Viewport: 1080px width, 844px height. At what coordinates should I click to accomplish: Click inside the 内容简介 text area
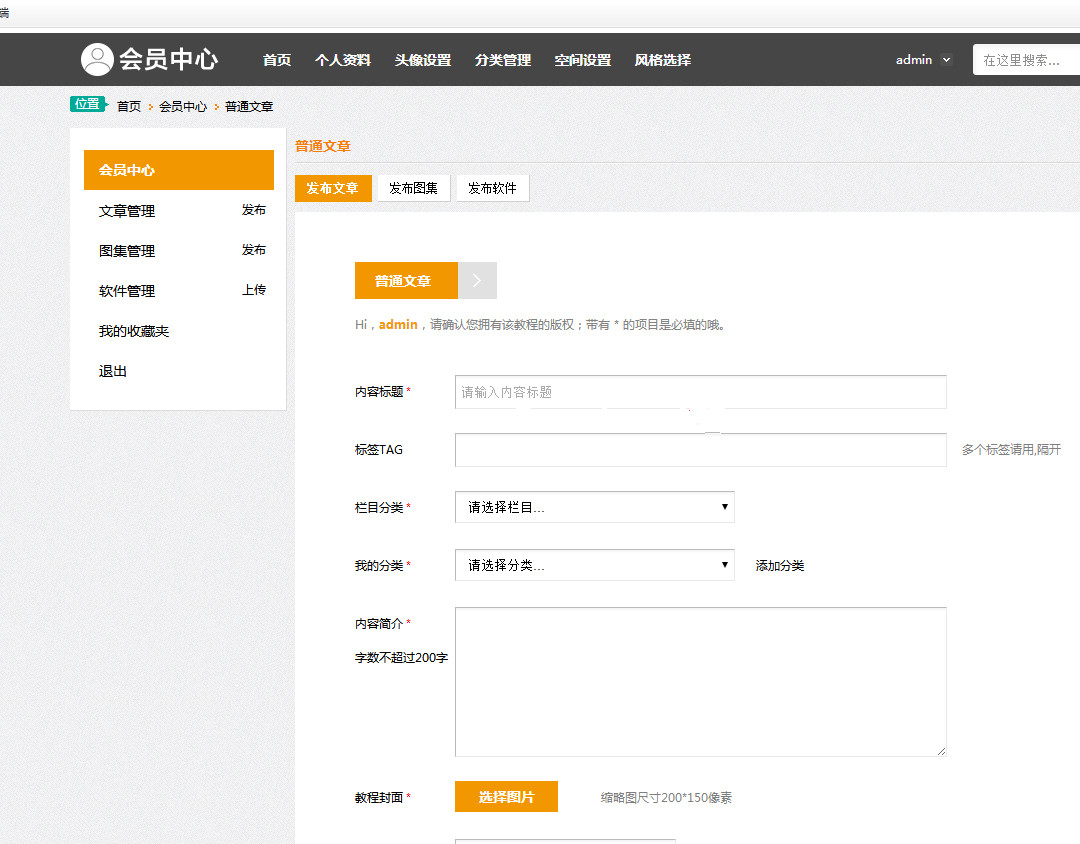pos(700,681)
